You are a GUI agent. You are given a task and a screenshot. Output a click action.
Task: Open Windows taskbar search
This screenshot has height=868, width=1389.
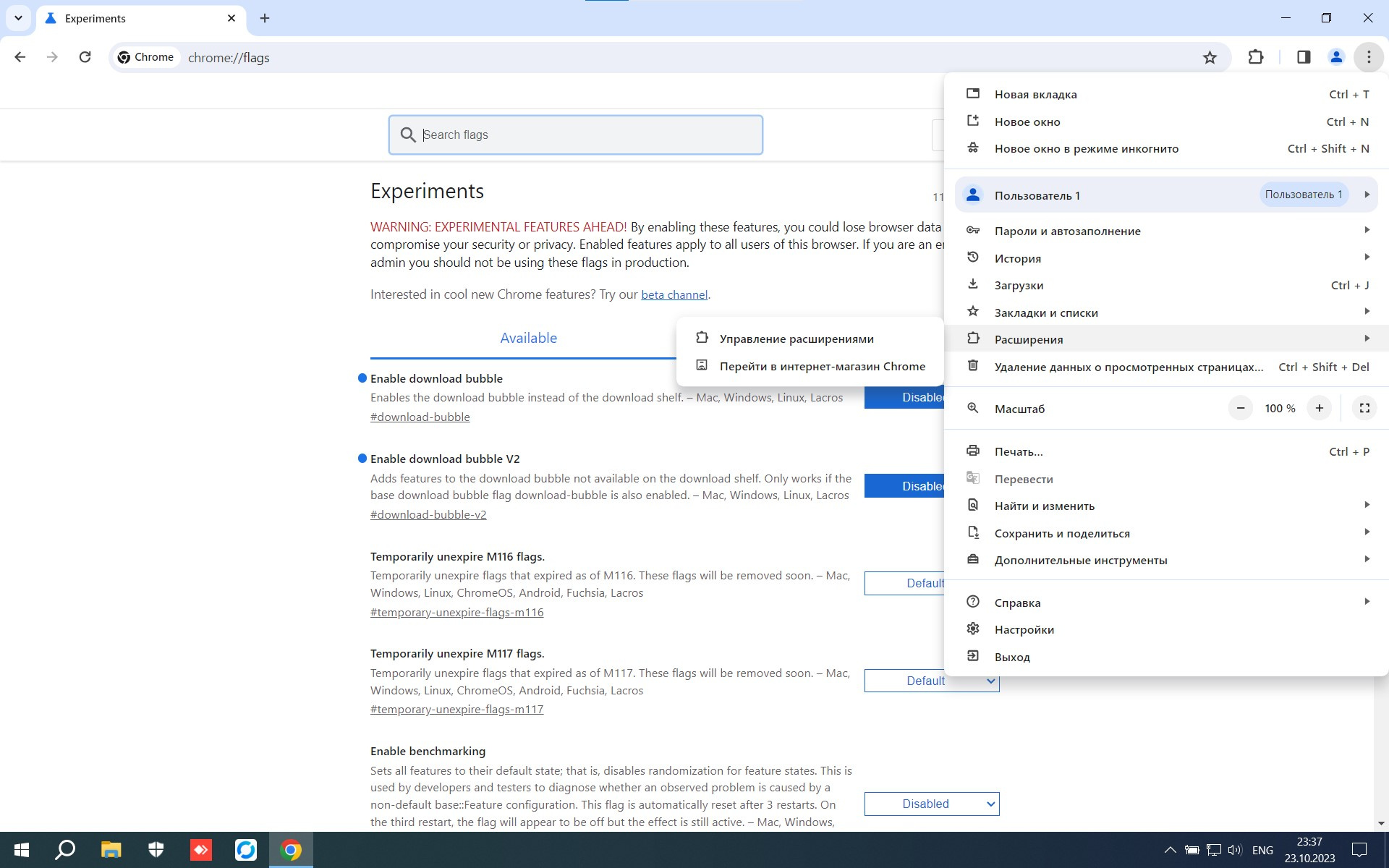tap(66, 850)
